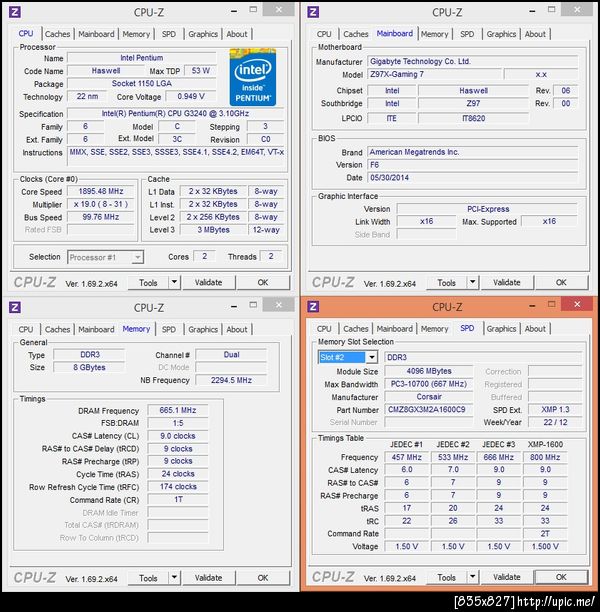Click Validate button in Memory window

[x=208, y=578]
